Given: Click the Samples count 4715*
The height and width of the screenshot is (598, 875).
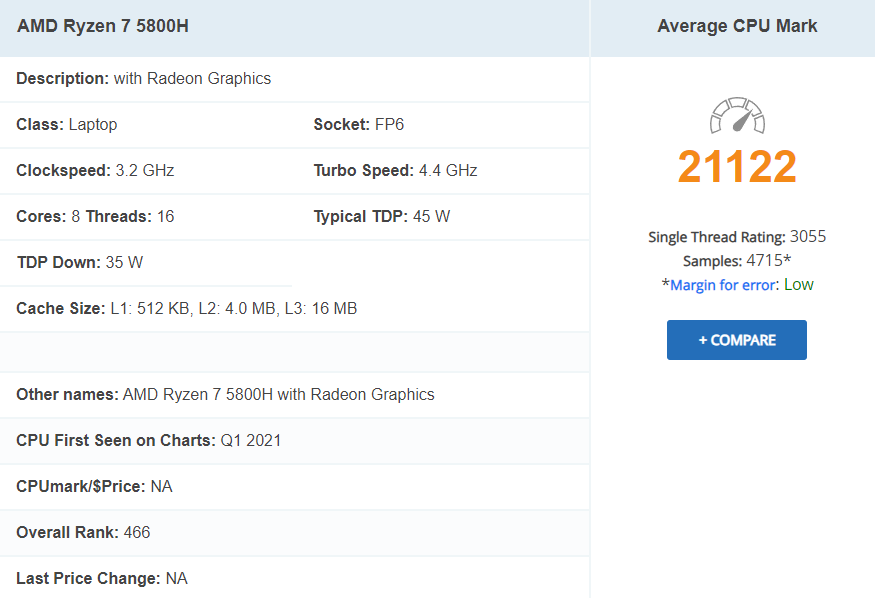Looking at the screenshot, I should tap(768, 261).
